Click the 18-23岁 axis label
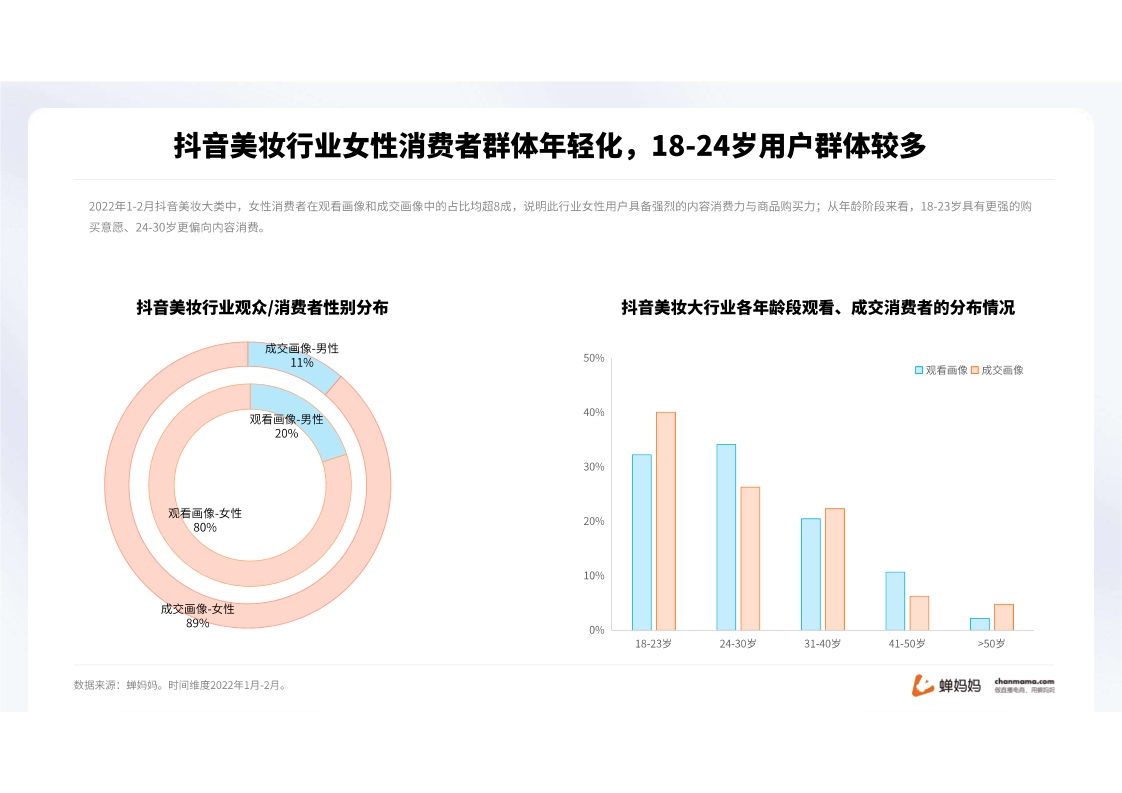Screen dimensions: 1122x793 pos(653,644)
